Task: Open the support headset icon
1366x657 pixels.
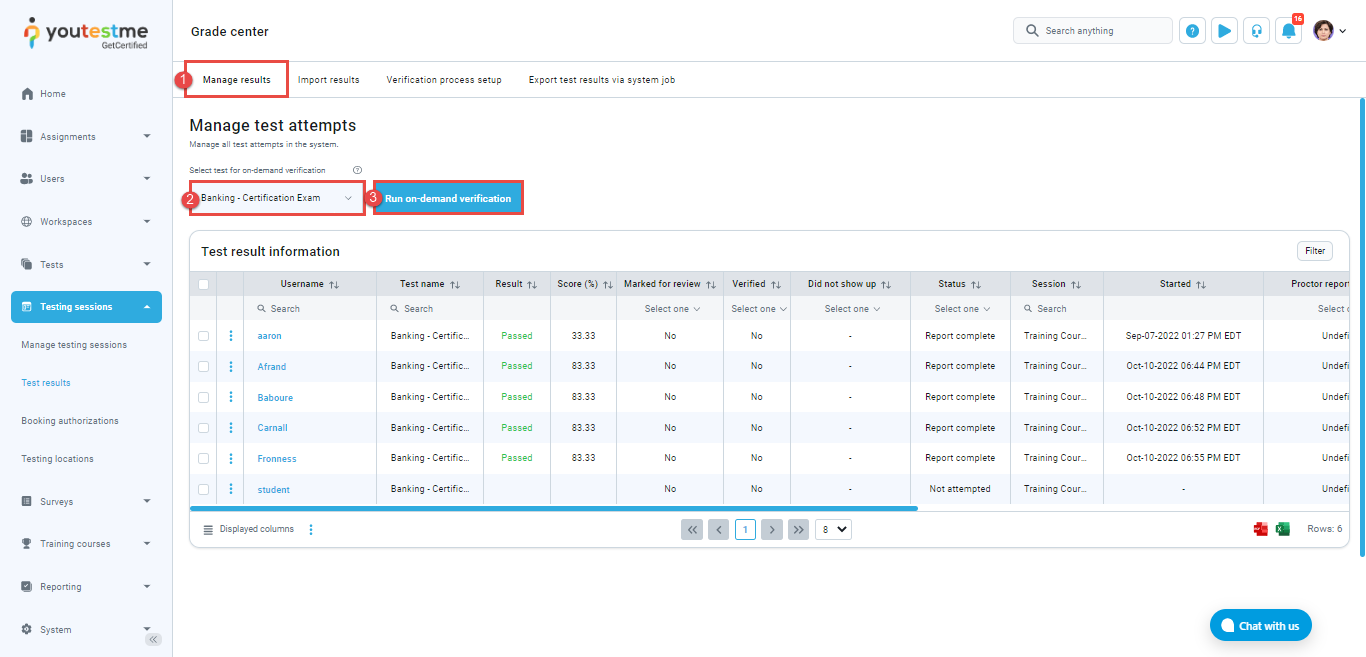Action: coord(1256,31)
